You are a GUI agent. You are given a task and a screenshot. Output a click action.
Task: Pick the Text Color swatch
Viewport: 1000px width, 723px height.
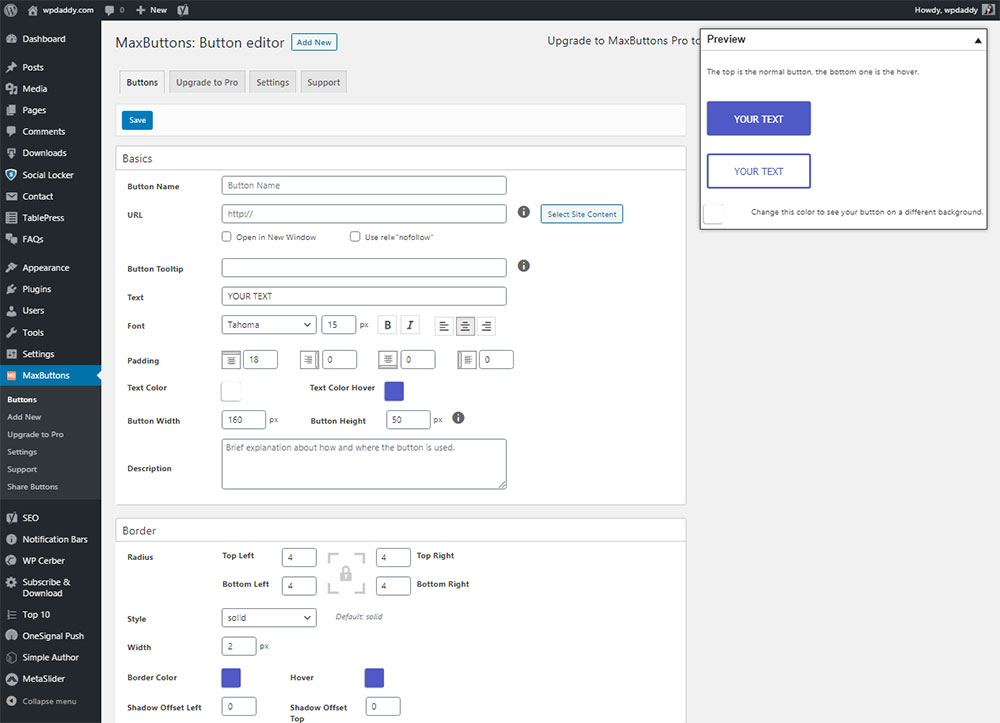click(231, 391)
